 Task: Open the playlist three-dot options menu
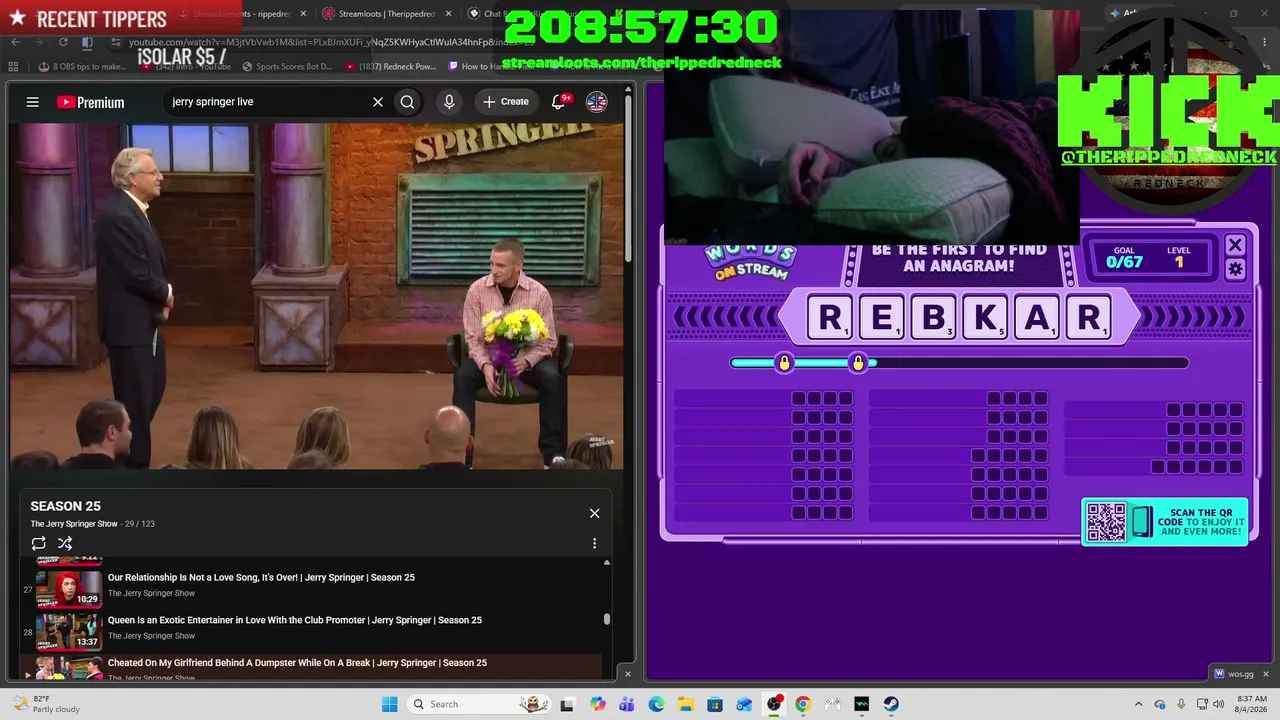[594, 543]
